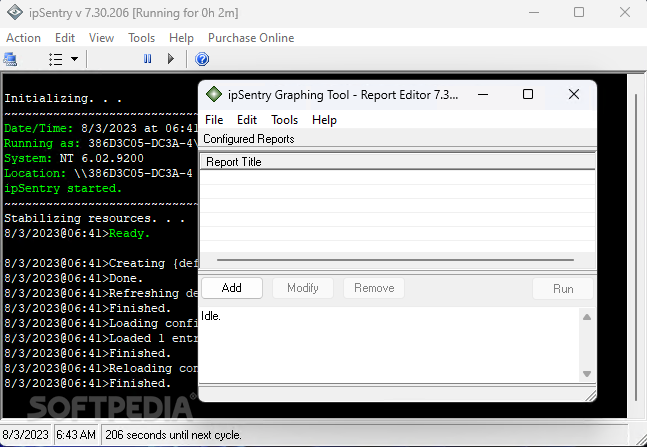Click the list view icon in ipSentry toolbar
The height and width of the screenshot is (447, 647).
point(56,59)
